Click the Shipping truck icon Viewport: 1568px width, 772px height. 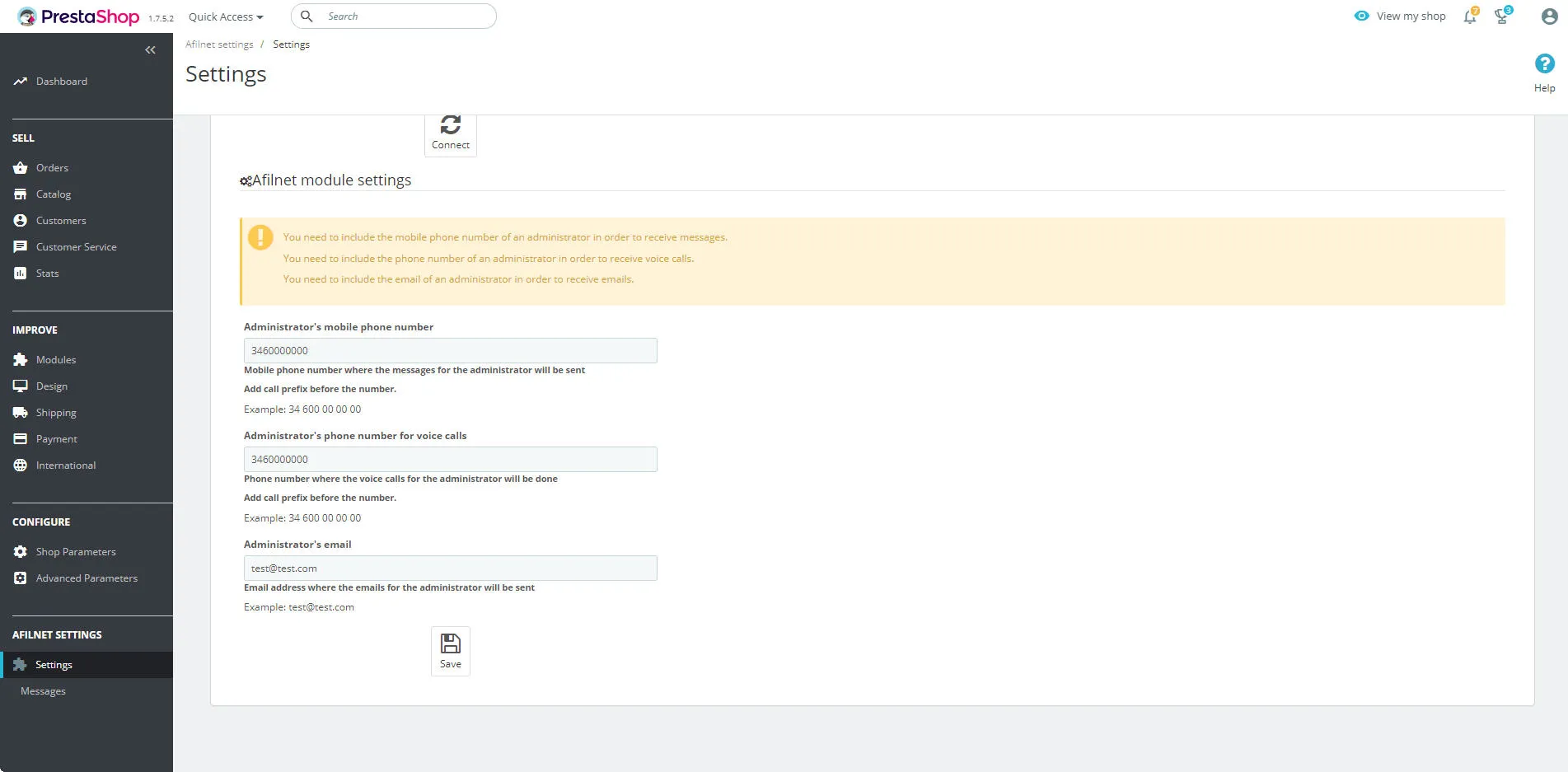click(21, 413)
